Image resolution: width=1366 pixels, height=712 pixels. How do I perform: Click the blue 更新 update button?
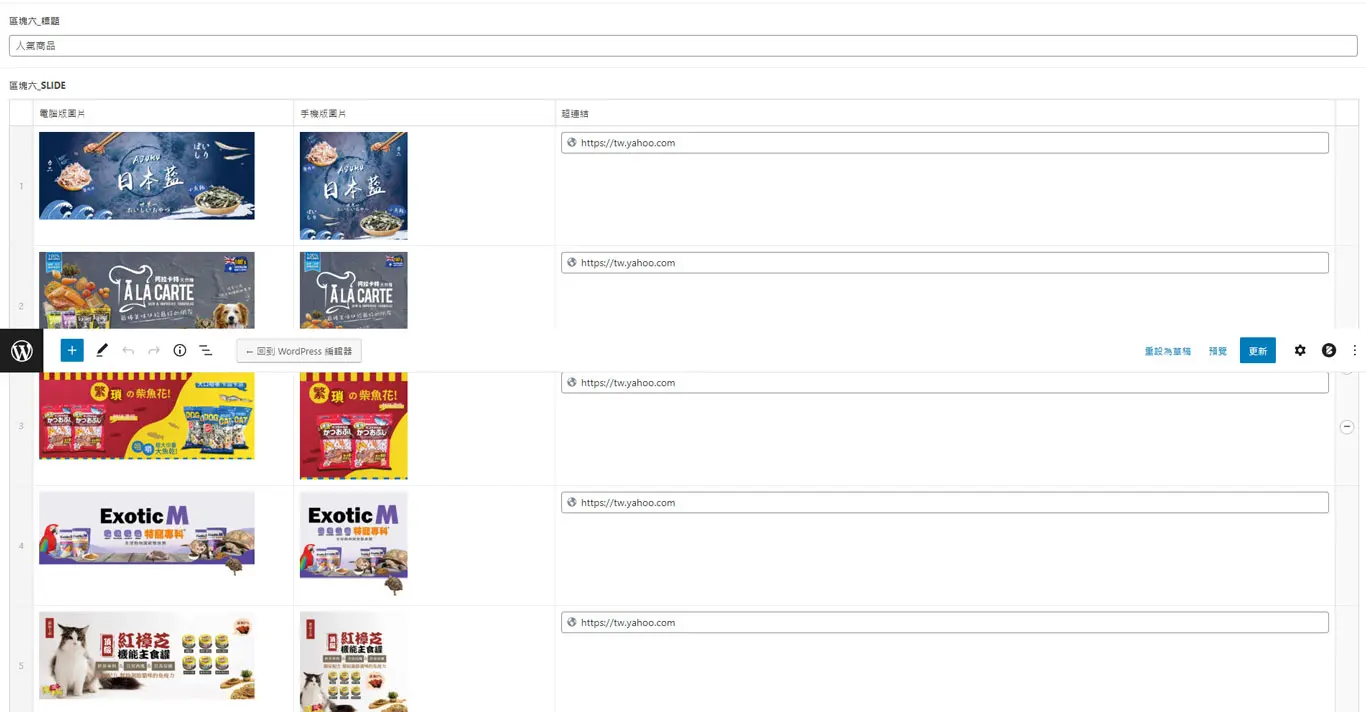tap(1258, 351)
